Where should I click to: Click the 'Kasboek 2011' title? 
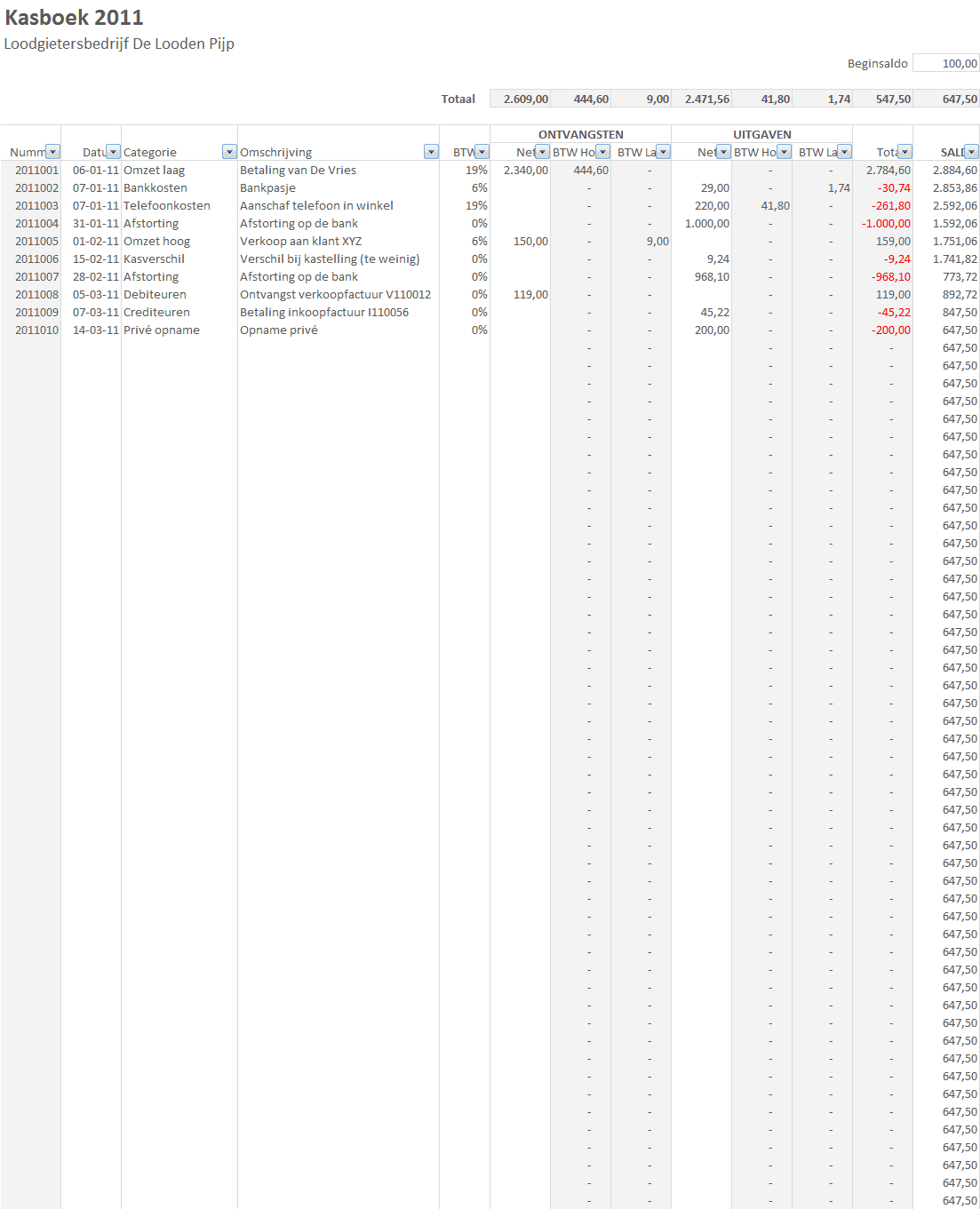coord(74,18)
